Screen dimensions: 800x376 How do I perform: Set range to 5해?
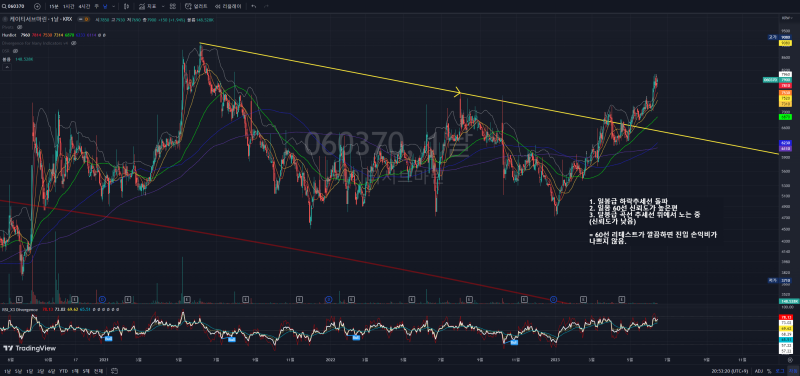[86, 371]
